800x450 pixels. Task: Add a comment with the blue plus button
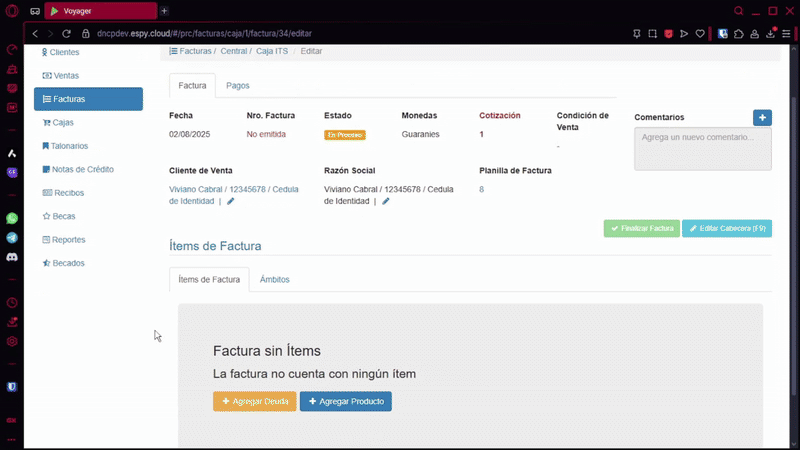tap(762, 118)
